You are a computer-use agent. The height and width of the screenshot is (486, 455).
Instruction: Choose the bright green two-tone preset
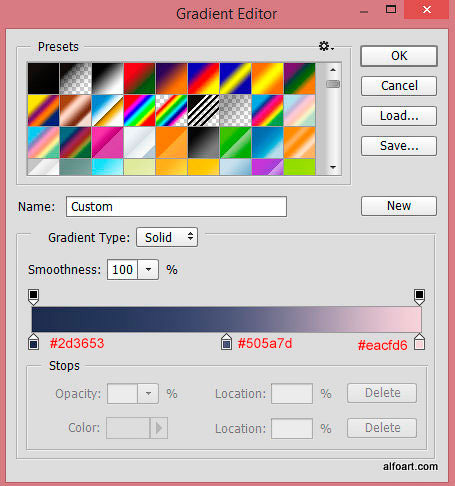[235, 142]
